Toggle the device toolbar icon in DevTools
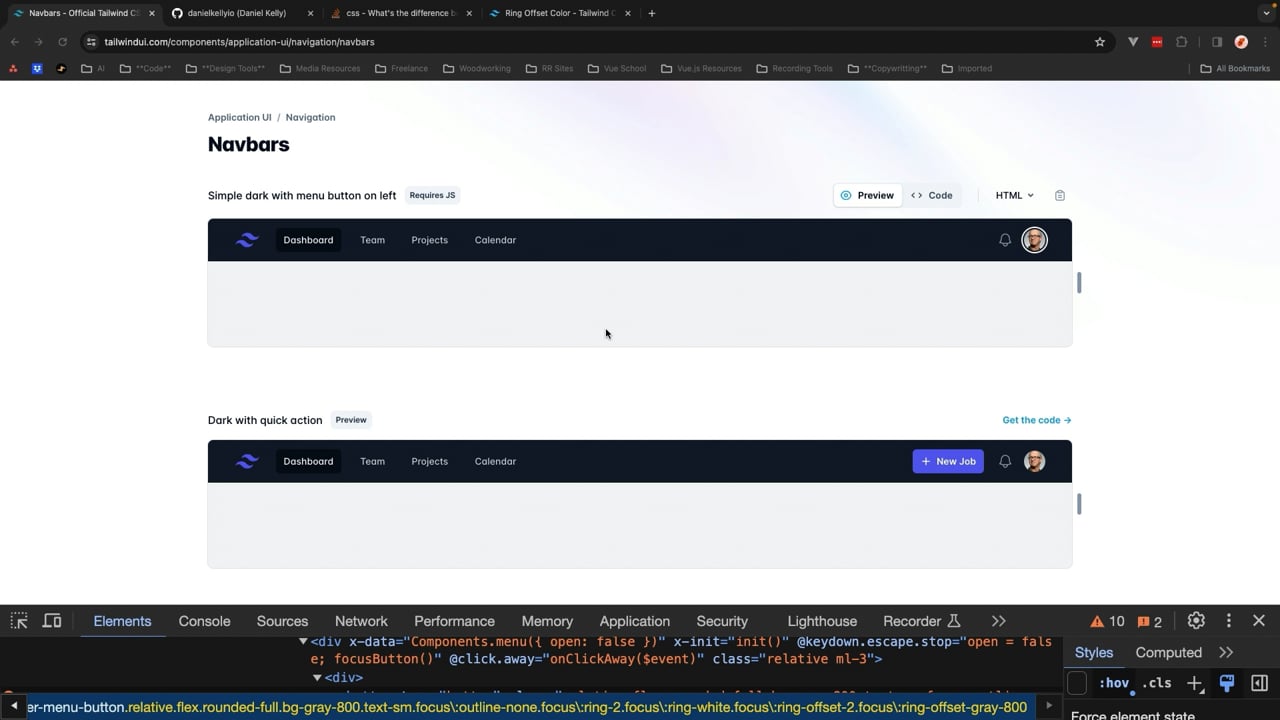This screenshot has height=720, width=1280. pyautogui.click(x=52, y=621)
